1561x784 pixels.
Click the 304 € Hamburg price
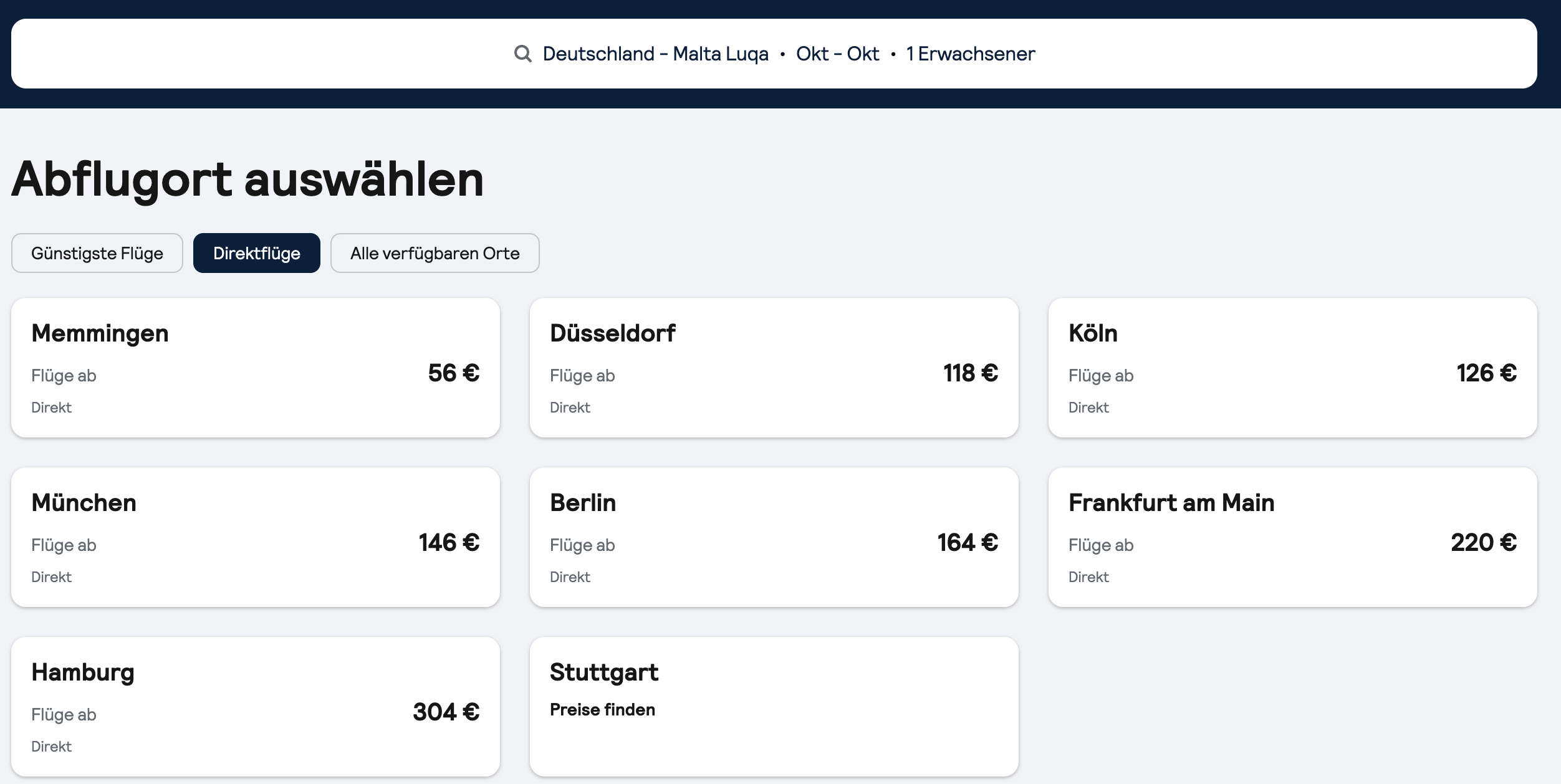(x=446, y=712)
